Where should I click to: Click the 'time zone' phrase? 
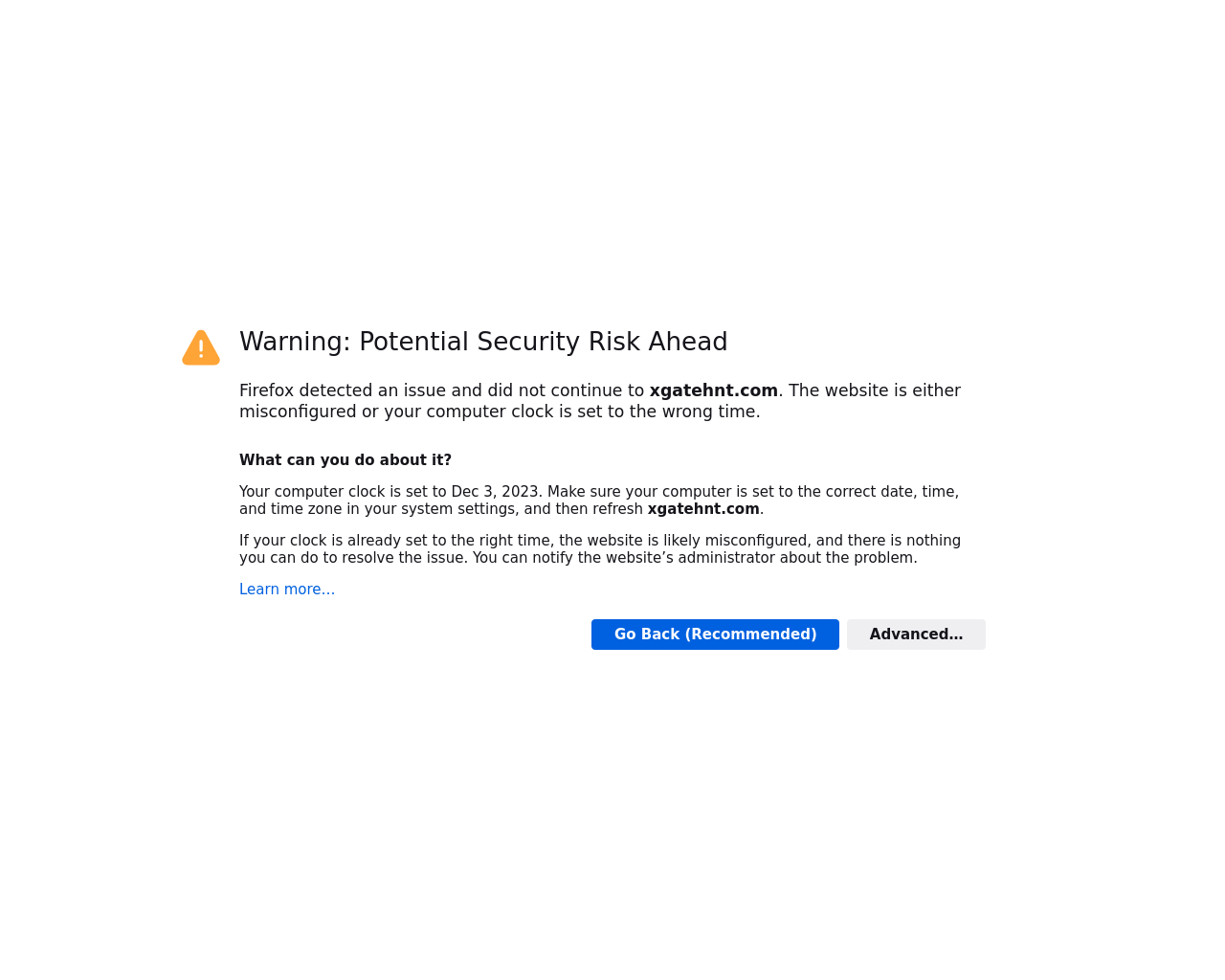306,509
